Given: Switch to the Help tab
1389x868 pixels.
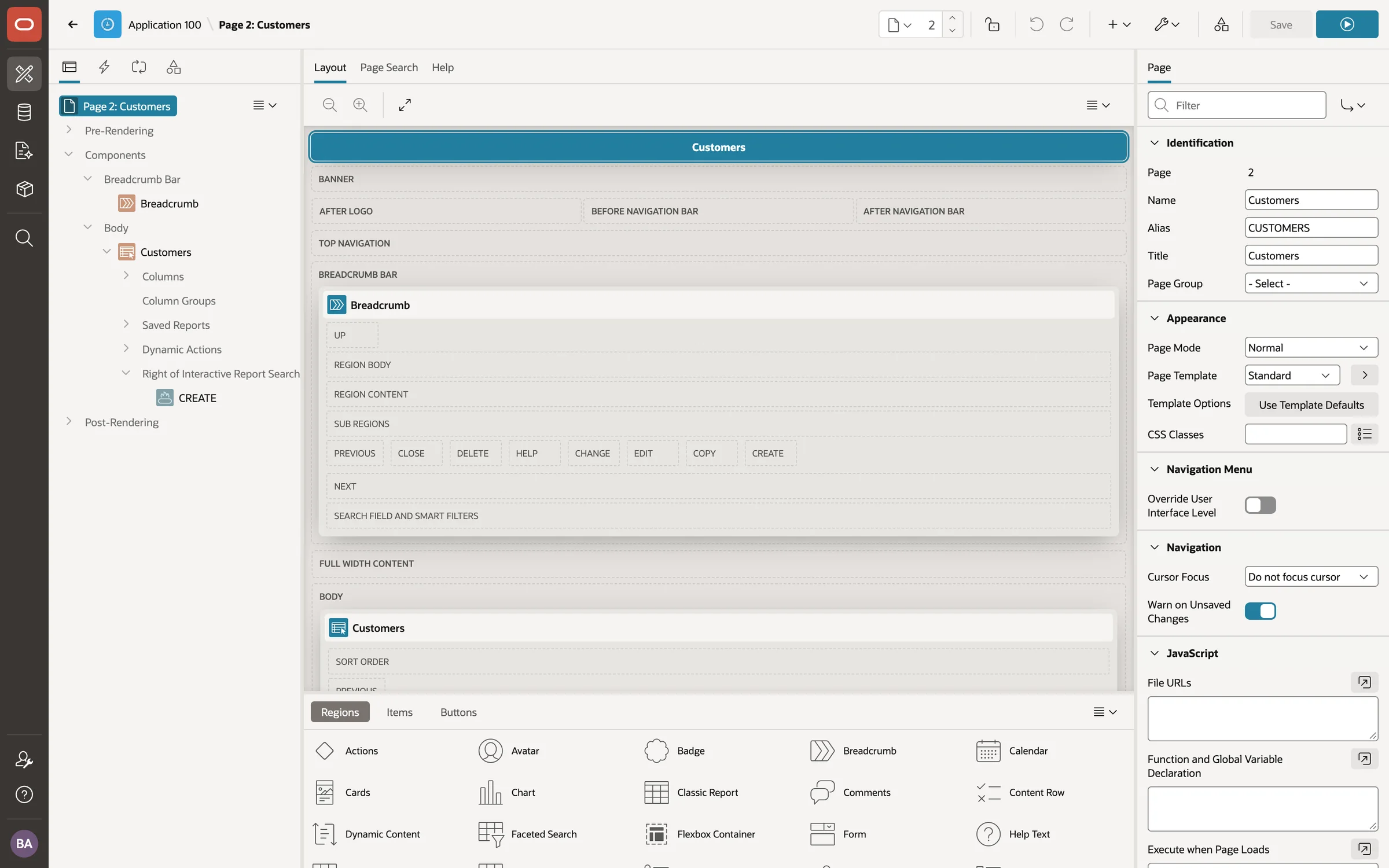Looking at the screenshot, I should click(x=443, y=67).
